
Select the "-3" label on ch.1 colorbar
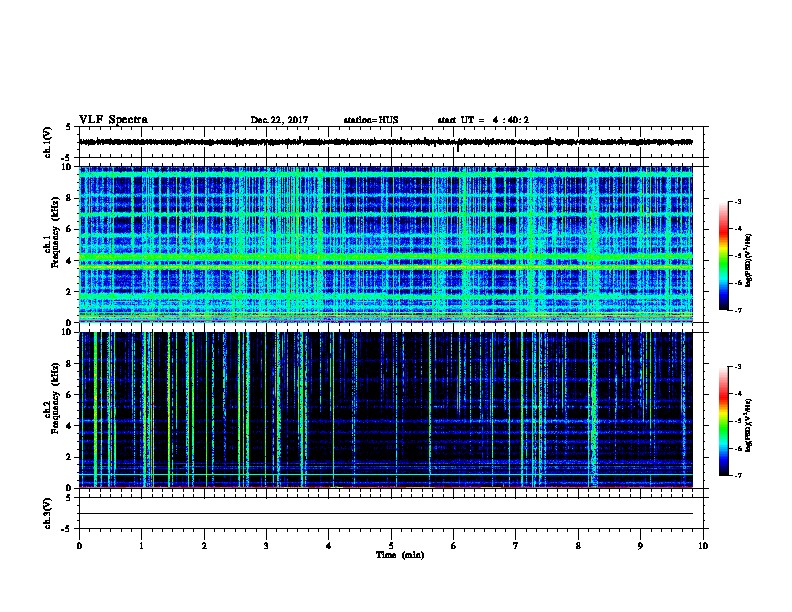(737, 201)
